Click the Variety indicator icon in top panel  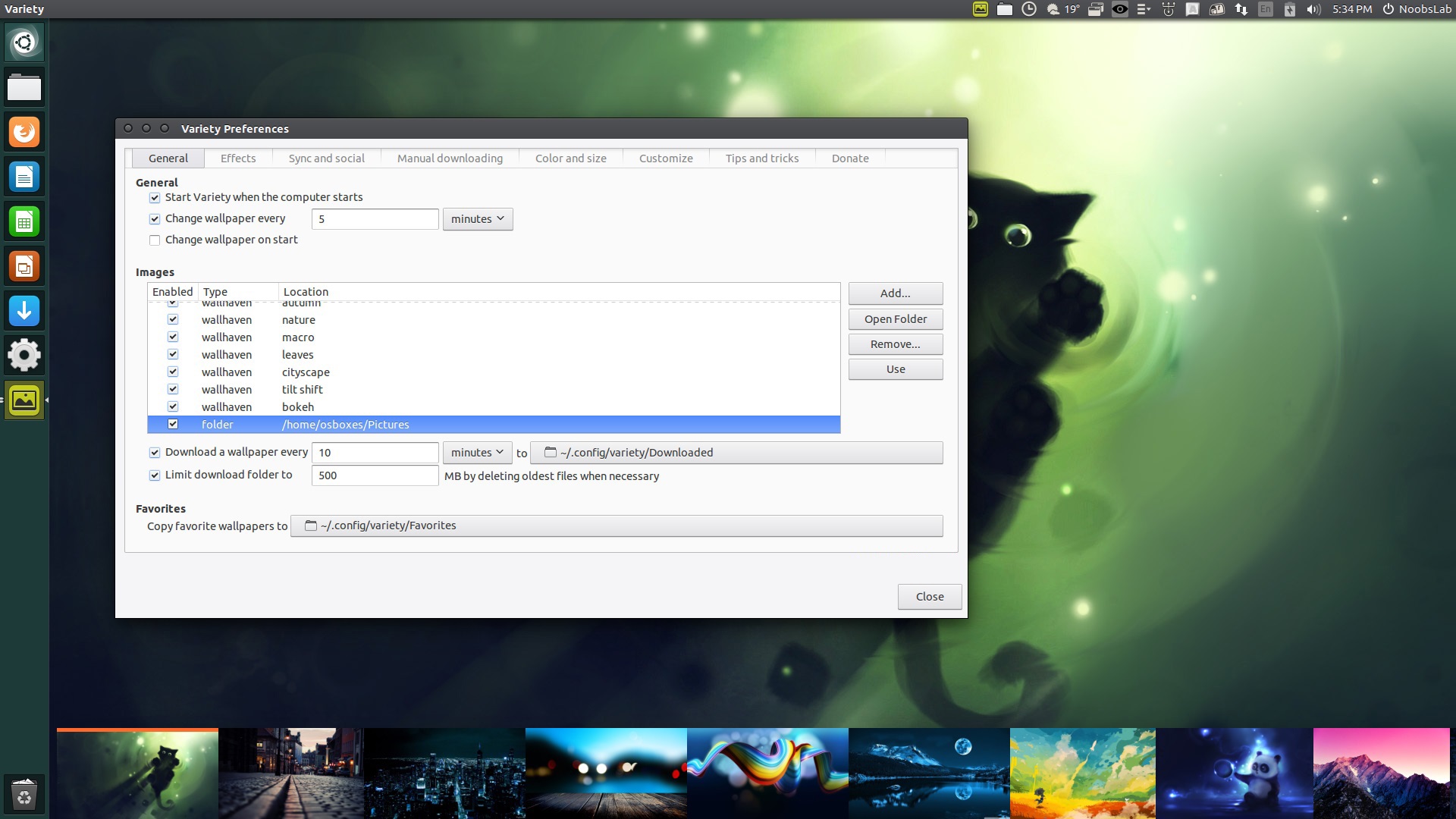pos(981,9)
